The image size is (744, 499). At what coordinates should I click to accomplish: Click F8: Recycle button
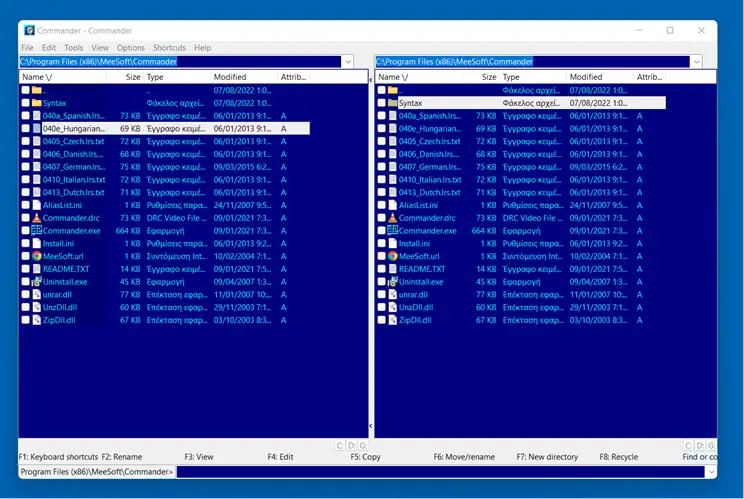coord(619,457)
